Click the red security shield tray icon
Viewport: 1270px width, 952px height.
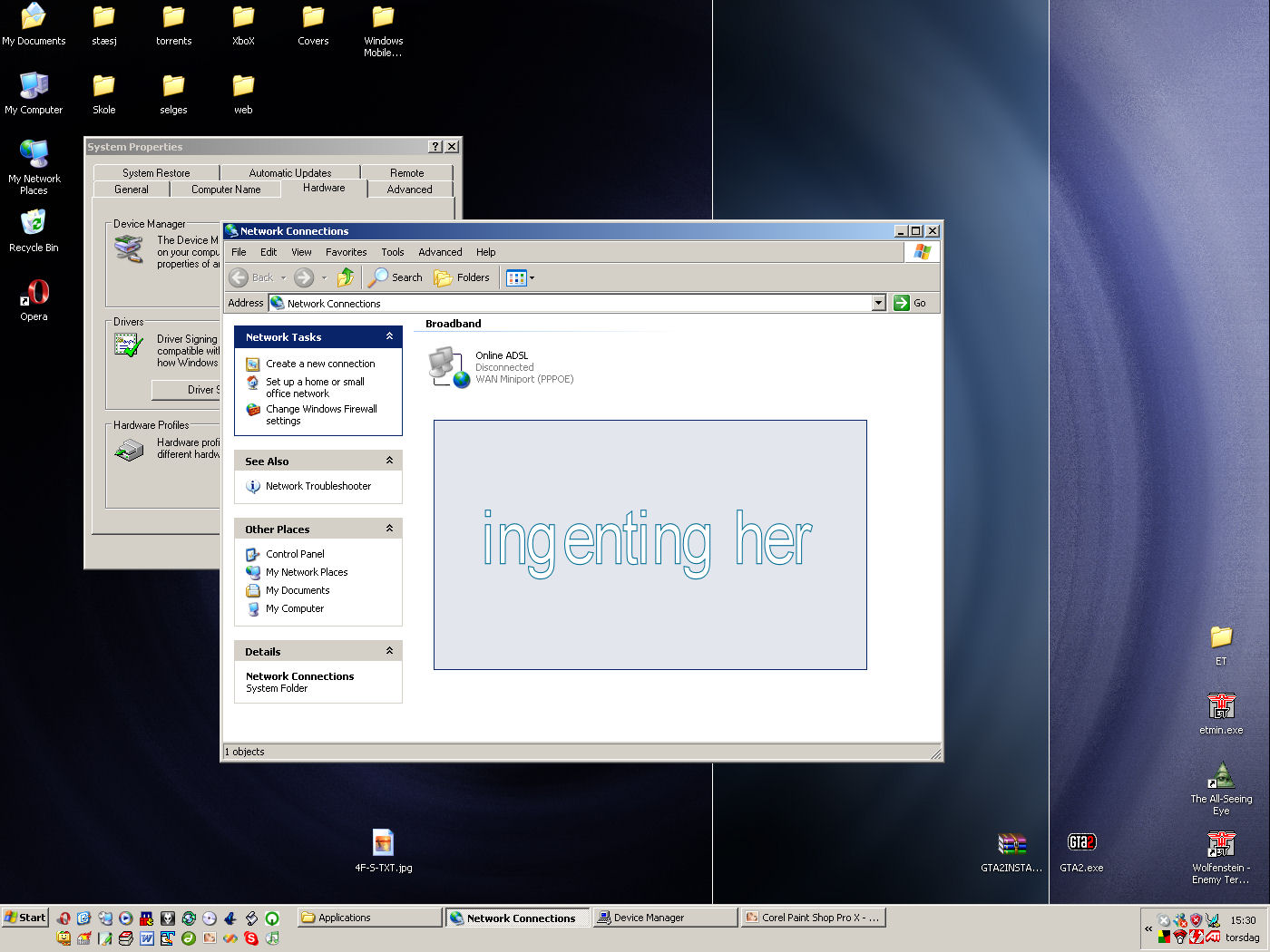coord(1196,920)
